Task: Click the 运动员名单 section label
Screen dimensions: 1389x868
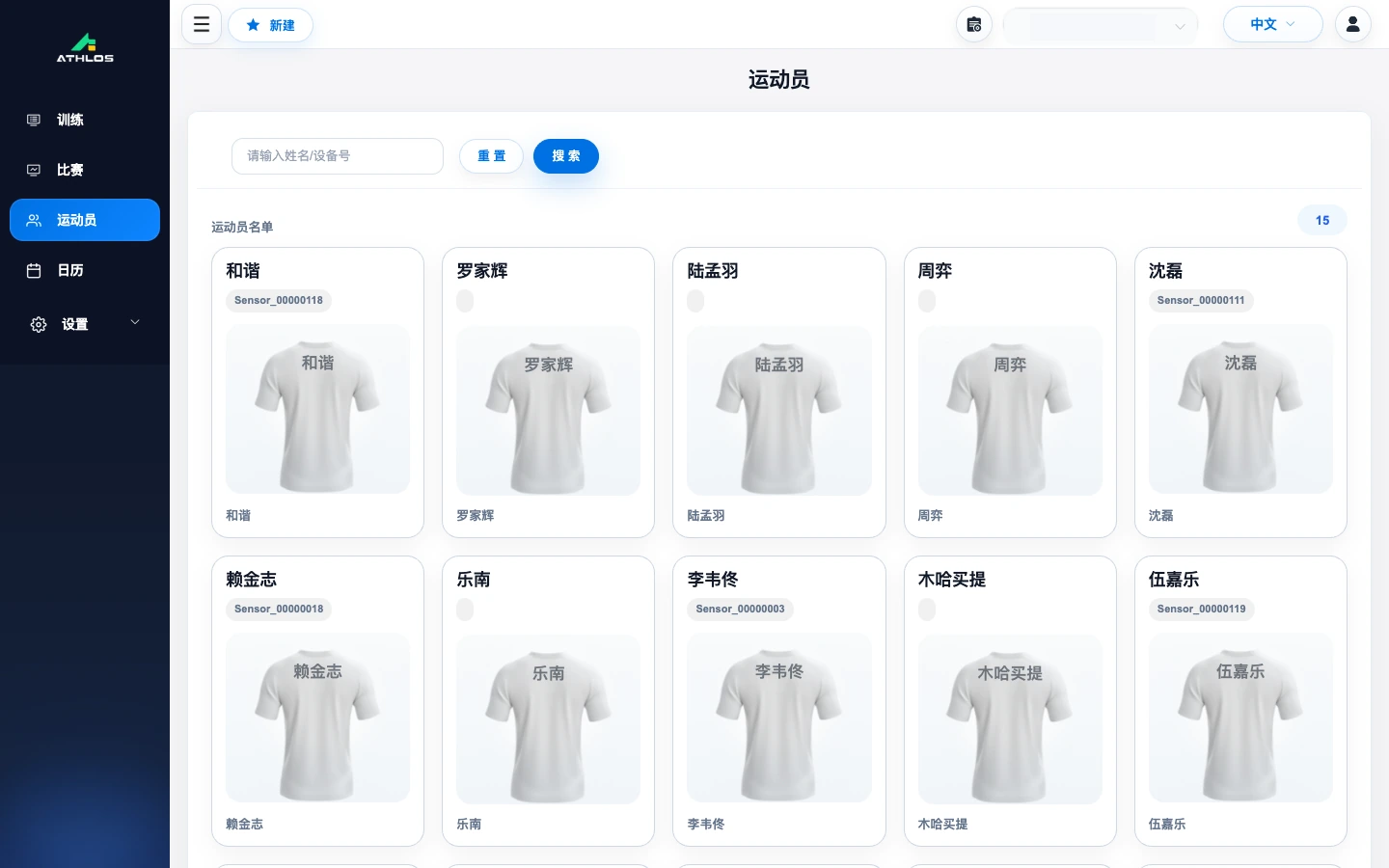Action: pos(242,227)
